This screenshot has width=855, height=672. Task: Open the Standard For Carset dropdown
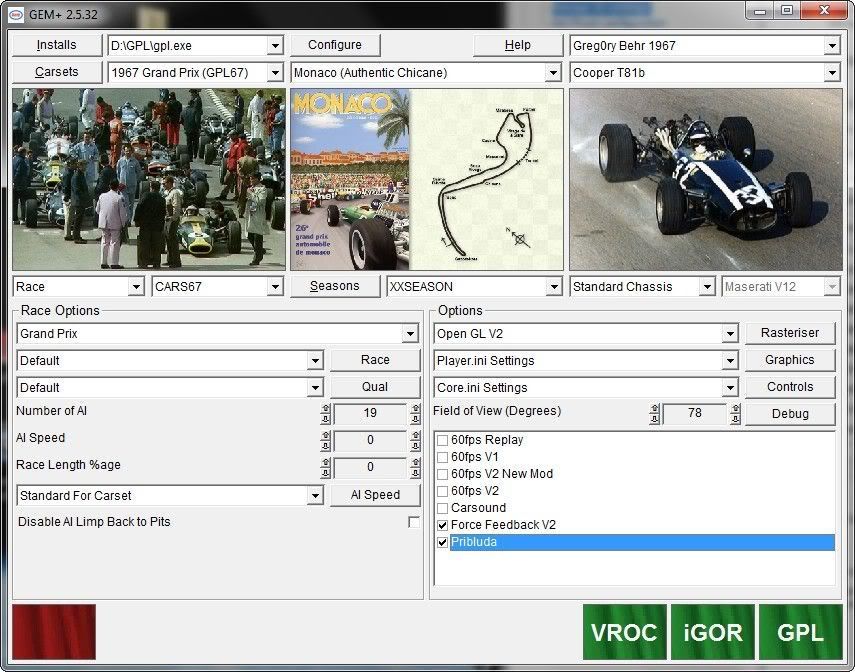coord(315,496)
